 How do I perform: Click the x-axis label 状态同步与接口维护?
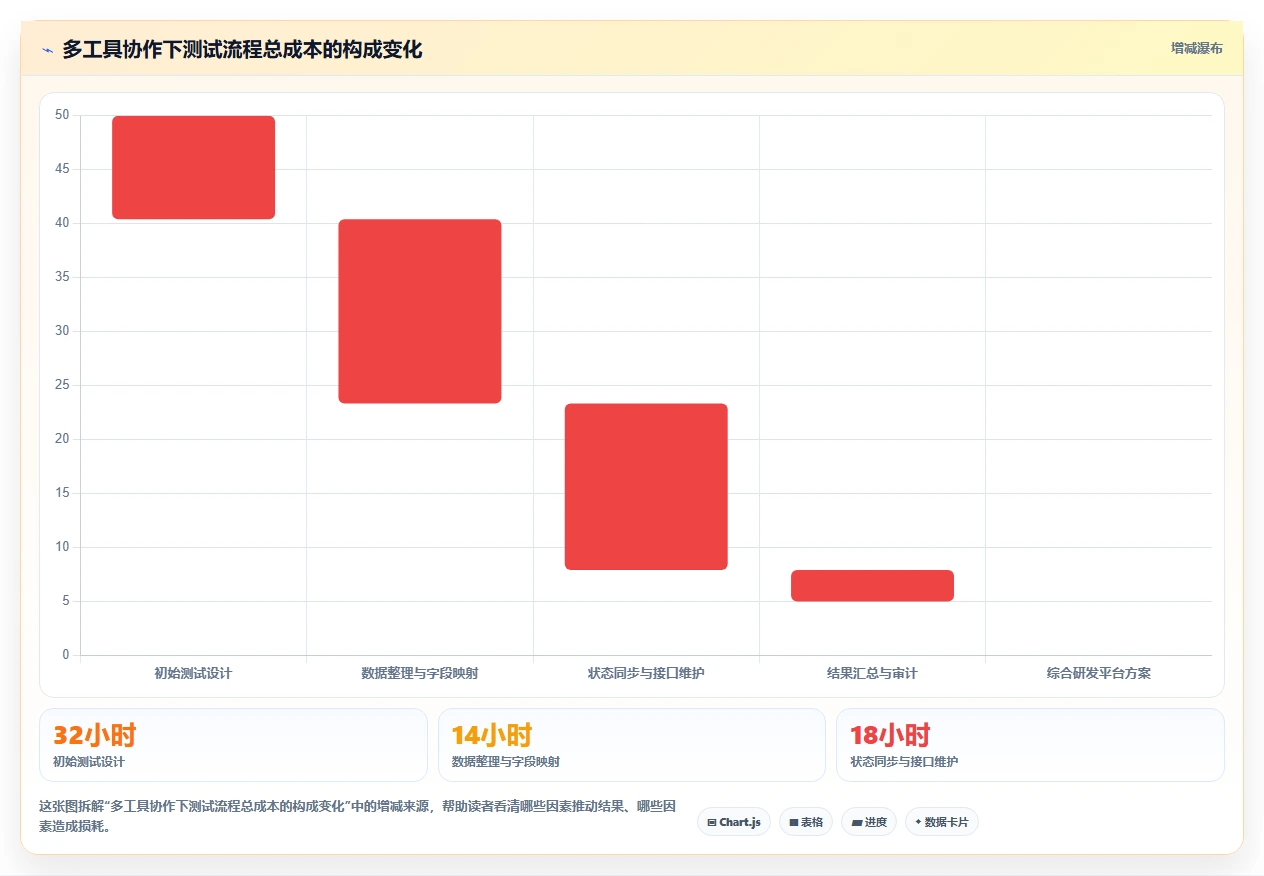point(646,673)
